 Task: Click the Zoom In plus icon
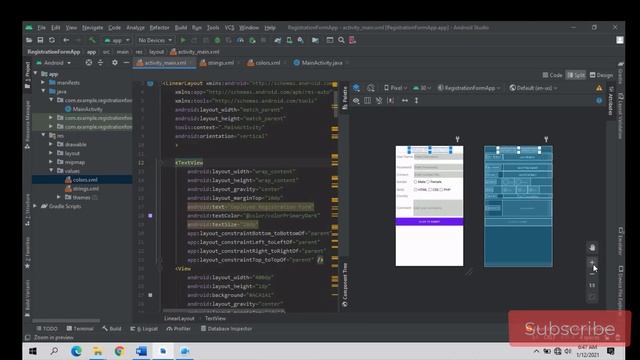(x=592, y=262)
